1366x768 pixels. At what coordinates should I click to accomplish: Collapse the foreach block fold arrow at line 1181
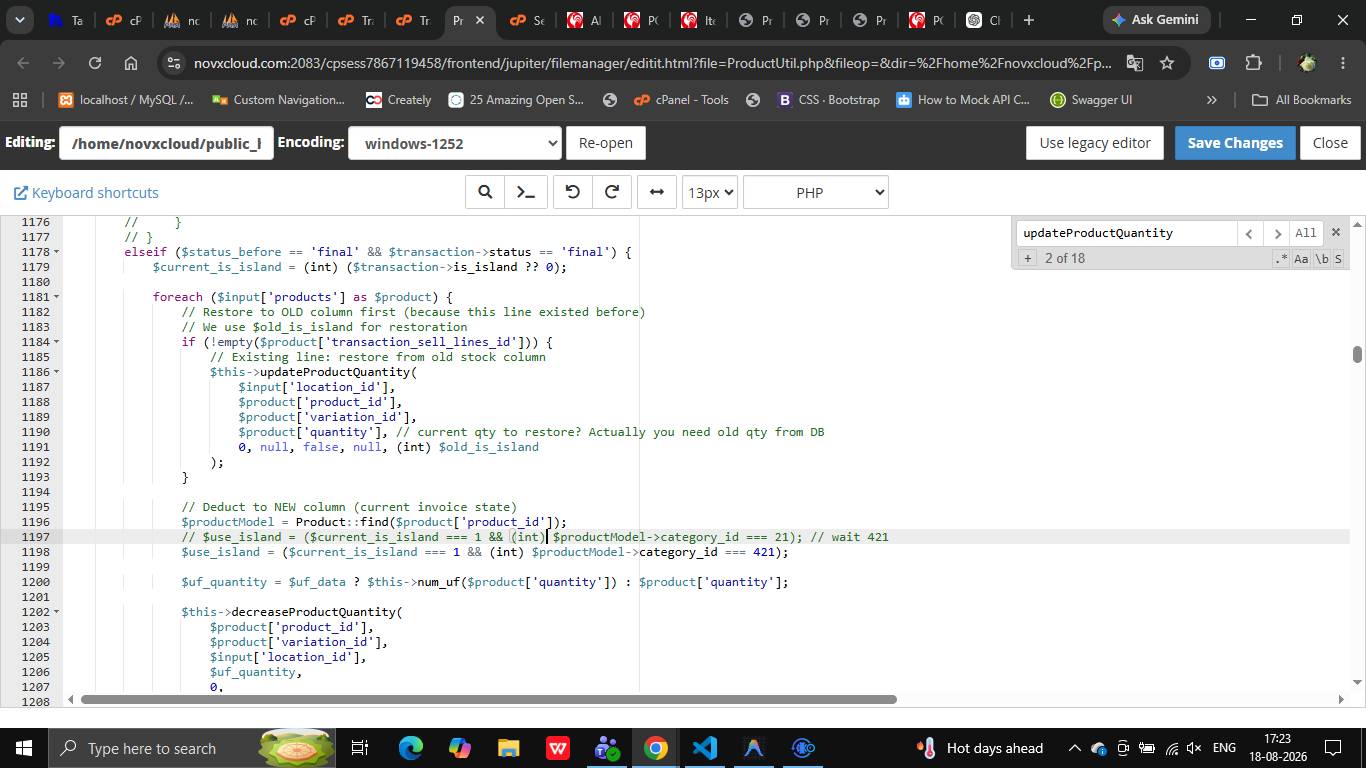point(56,297)
